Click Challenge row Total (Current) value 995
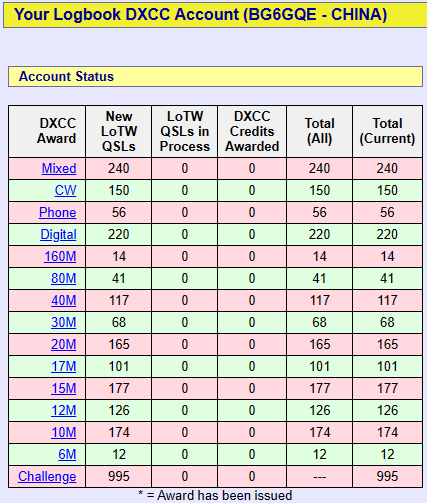Image resolution: width=427 pixels, height=503 pixels. pos(387,476)
